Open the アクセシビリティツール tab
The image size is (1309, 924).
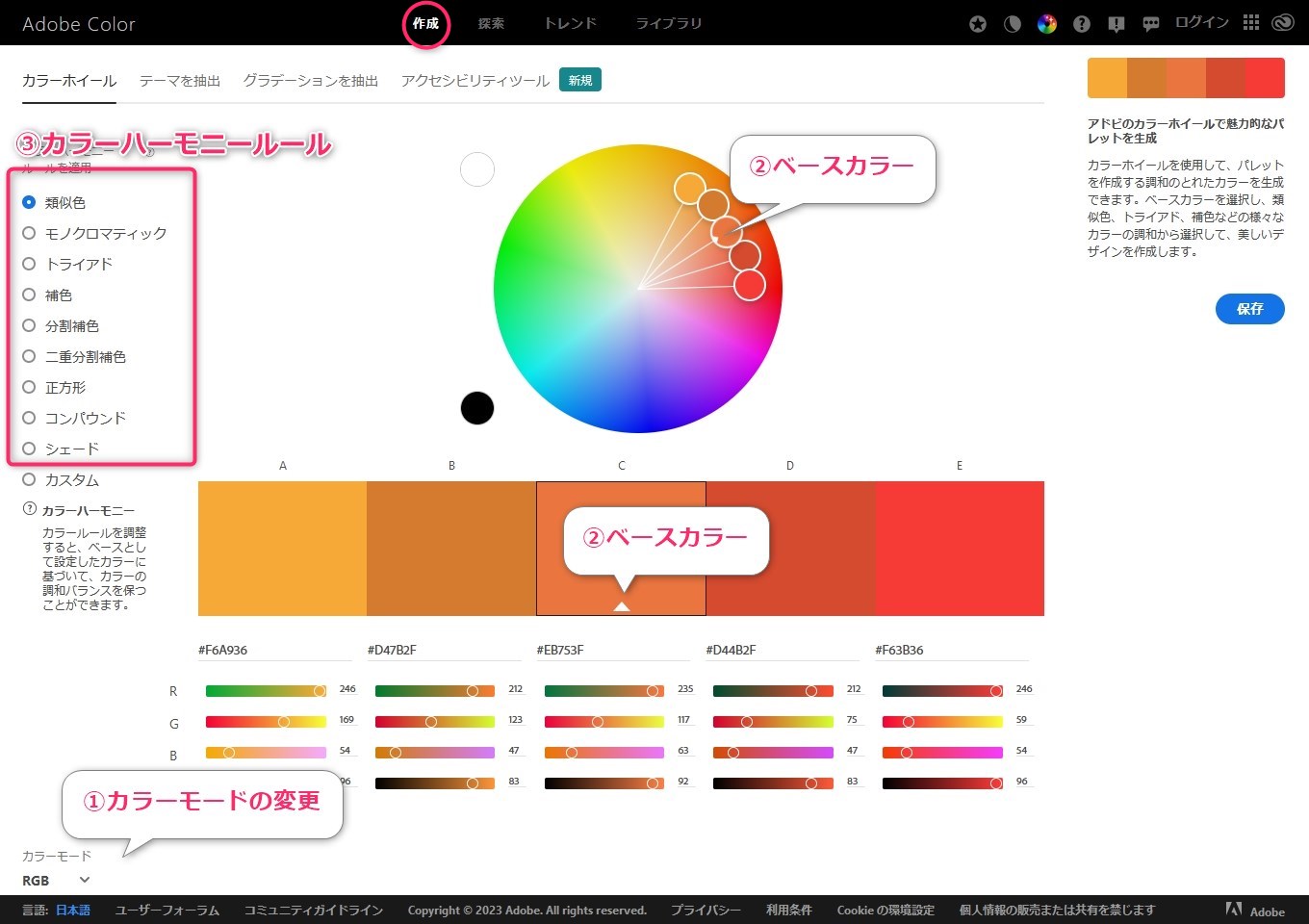pos(475,81)
